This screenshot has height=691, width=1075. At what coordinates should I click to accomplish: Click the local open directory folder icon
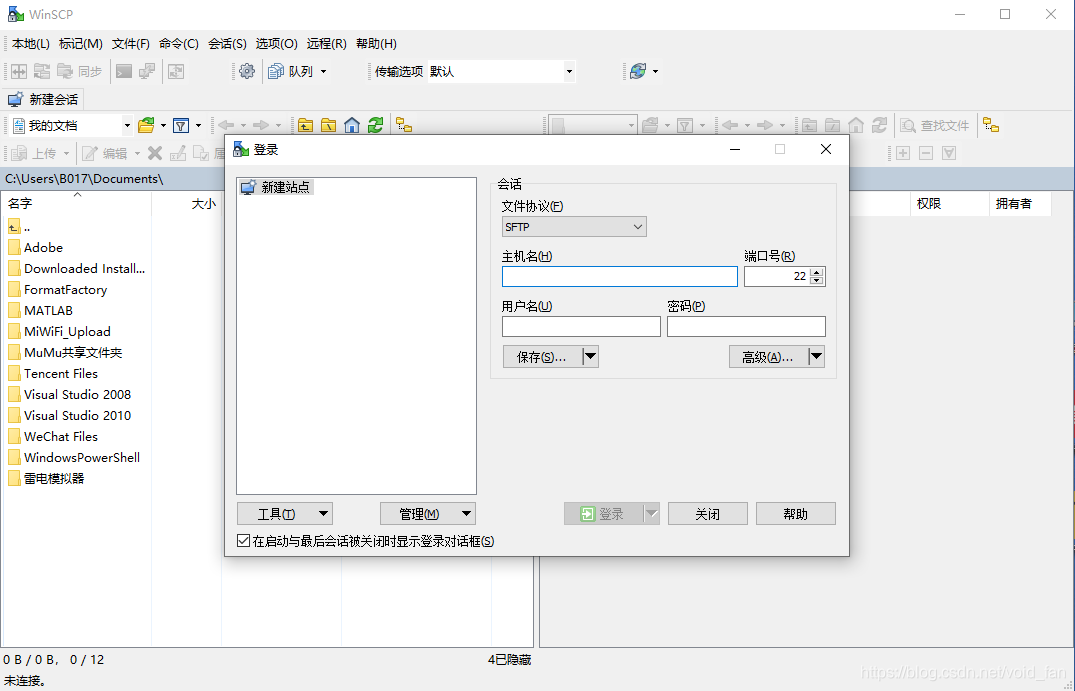[146, 125]
